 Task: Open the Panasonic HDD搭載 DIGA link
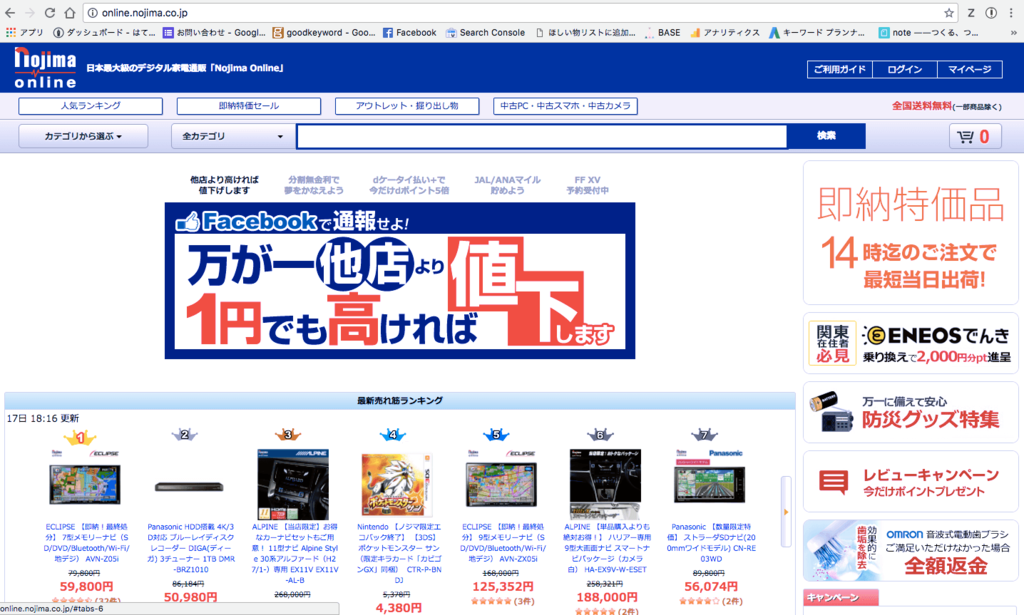tap(191, 548)
